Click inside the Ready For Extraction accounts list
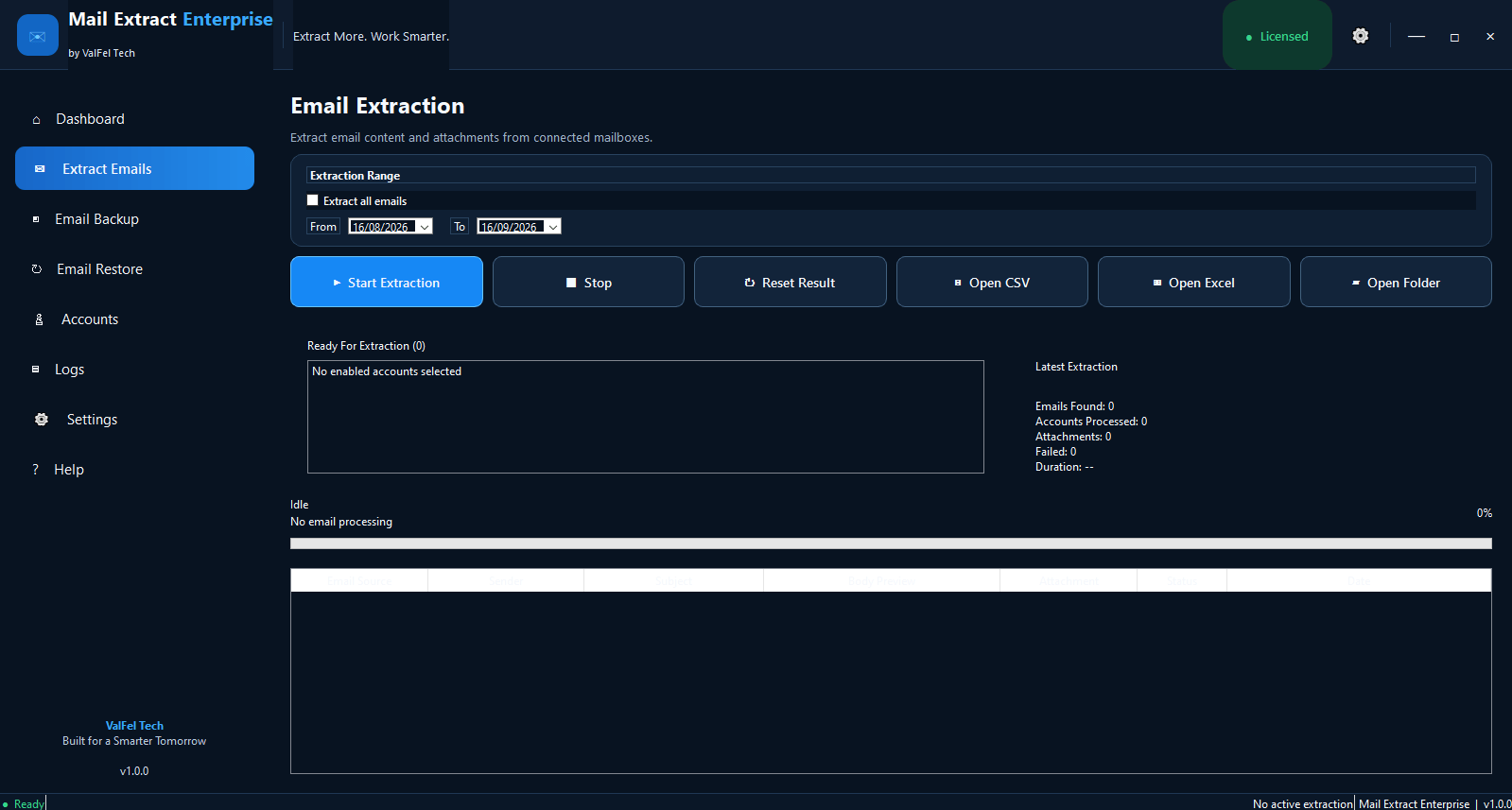This screenshot has height=810, width=1512. click(646, 417)
